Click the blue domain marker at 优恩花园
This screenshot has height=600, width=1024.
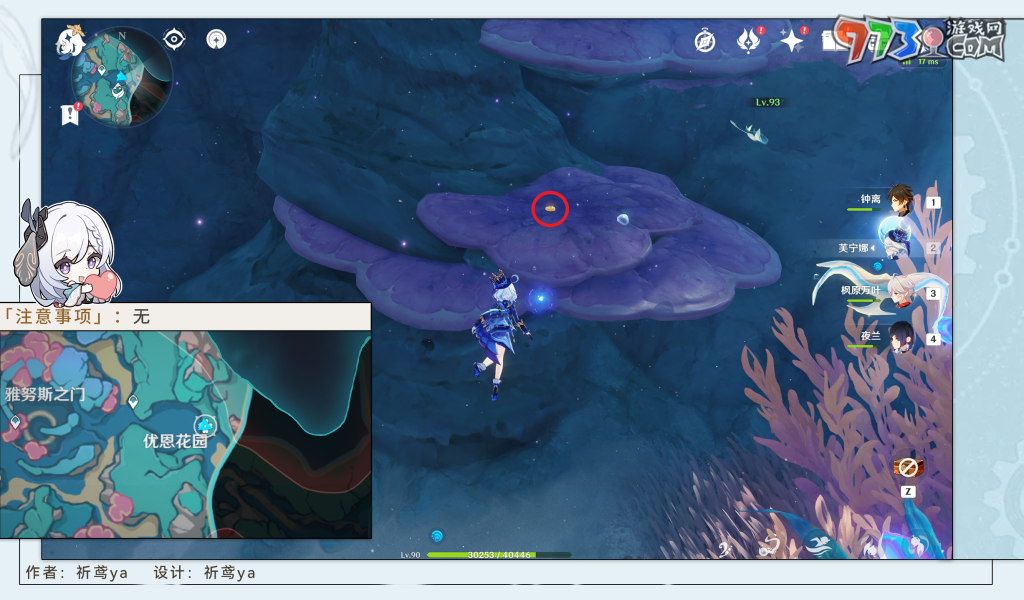[205, 424]
